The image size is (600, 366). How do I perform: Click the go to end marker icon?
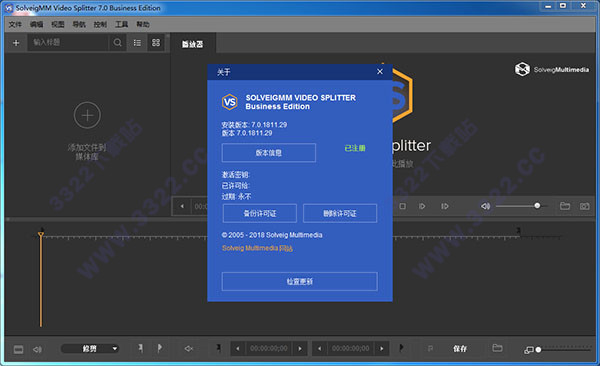[401, 348]
